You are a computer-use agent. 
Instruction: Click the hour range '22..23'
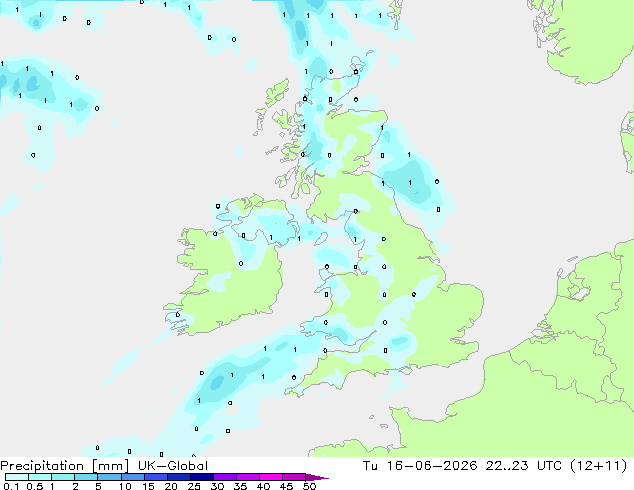click(x=507, y=466)
